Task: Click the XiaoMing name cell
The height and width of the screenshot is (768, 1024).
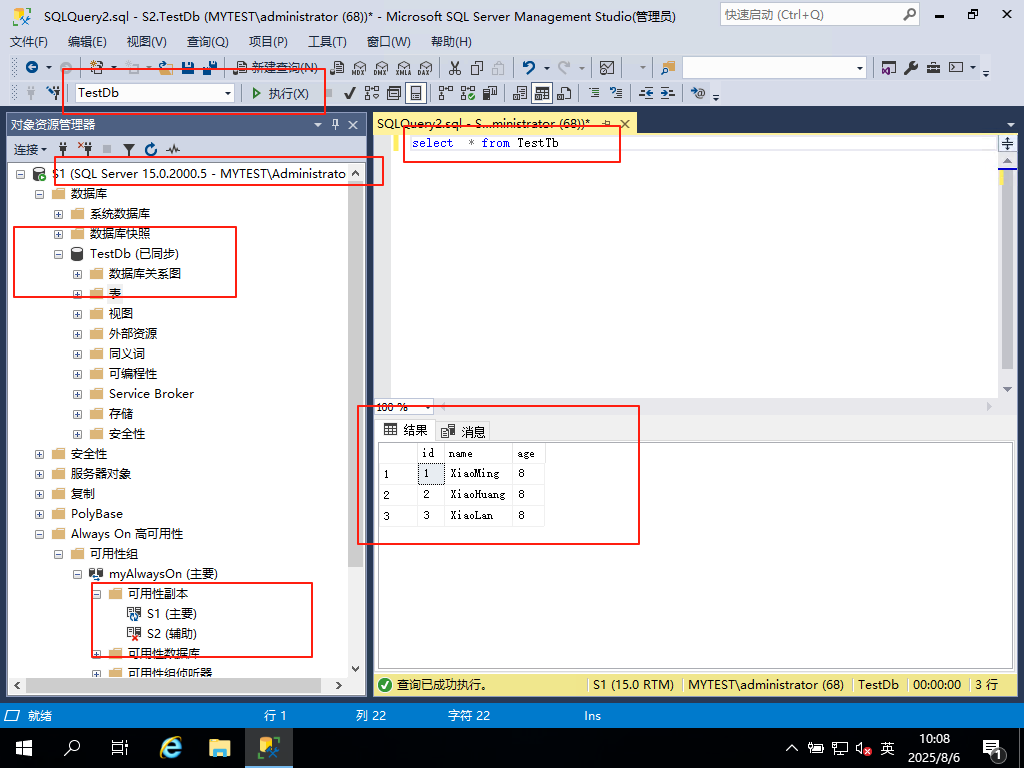Action: tap(478, 473)
